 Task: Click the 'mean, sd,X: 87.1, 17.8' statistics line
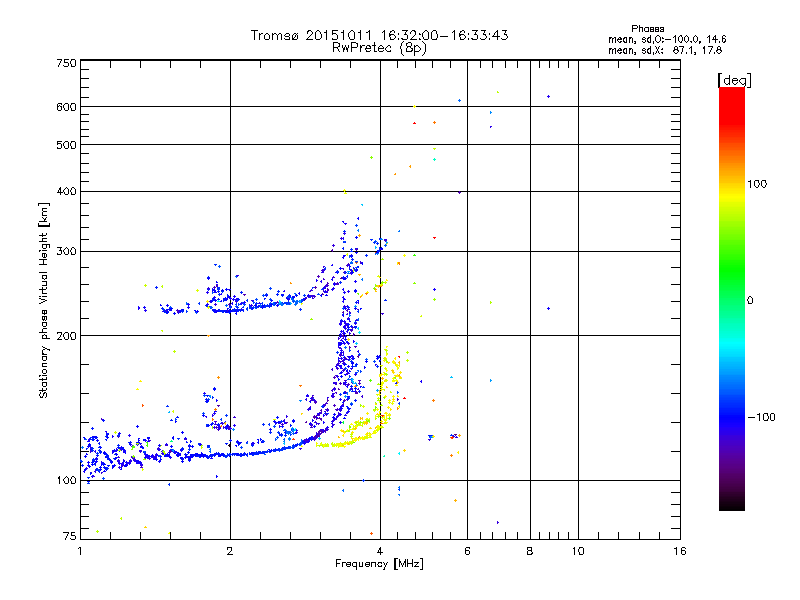(x=665, y=50)
